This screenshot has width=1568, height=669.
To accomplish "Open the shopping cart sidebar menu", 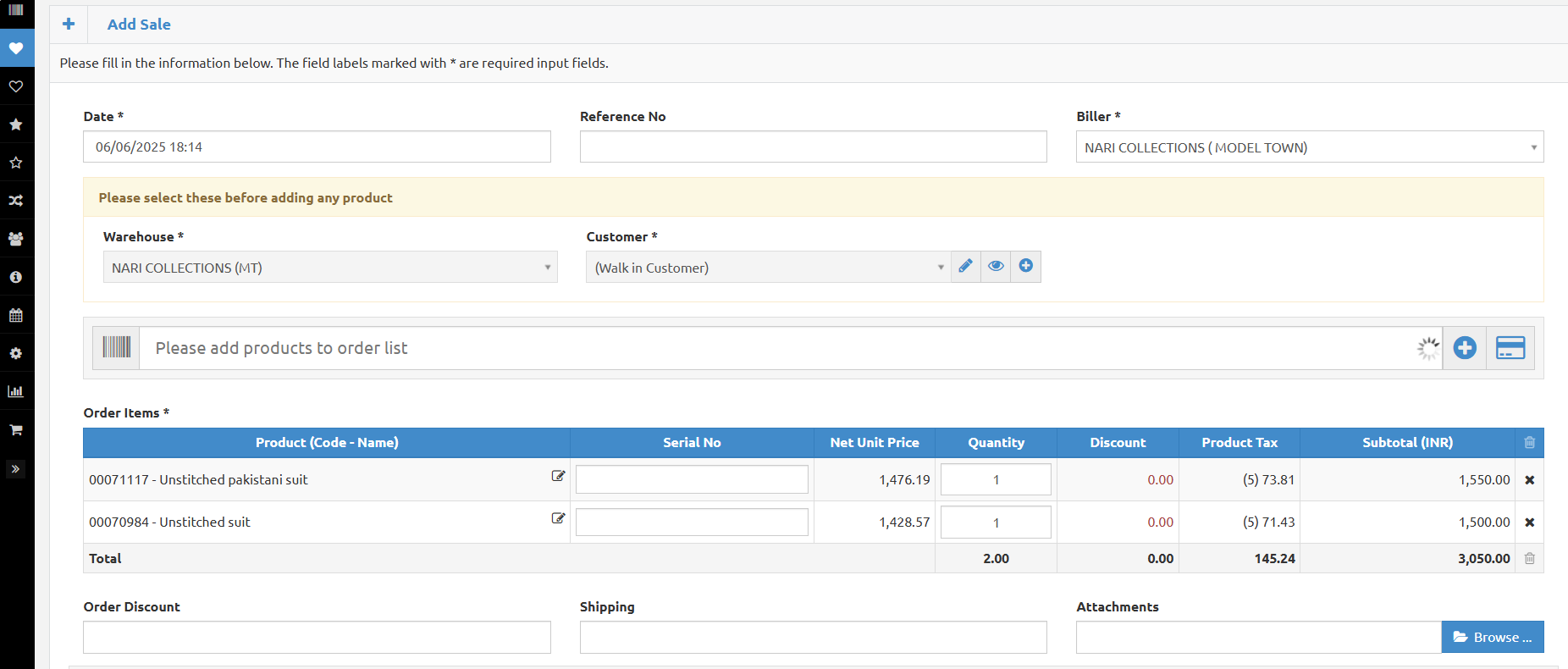I will point(16,429).
